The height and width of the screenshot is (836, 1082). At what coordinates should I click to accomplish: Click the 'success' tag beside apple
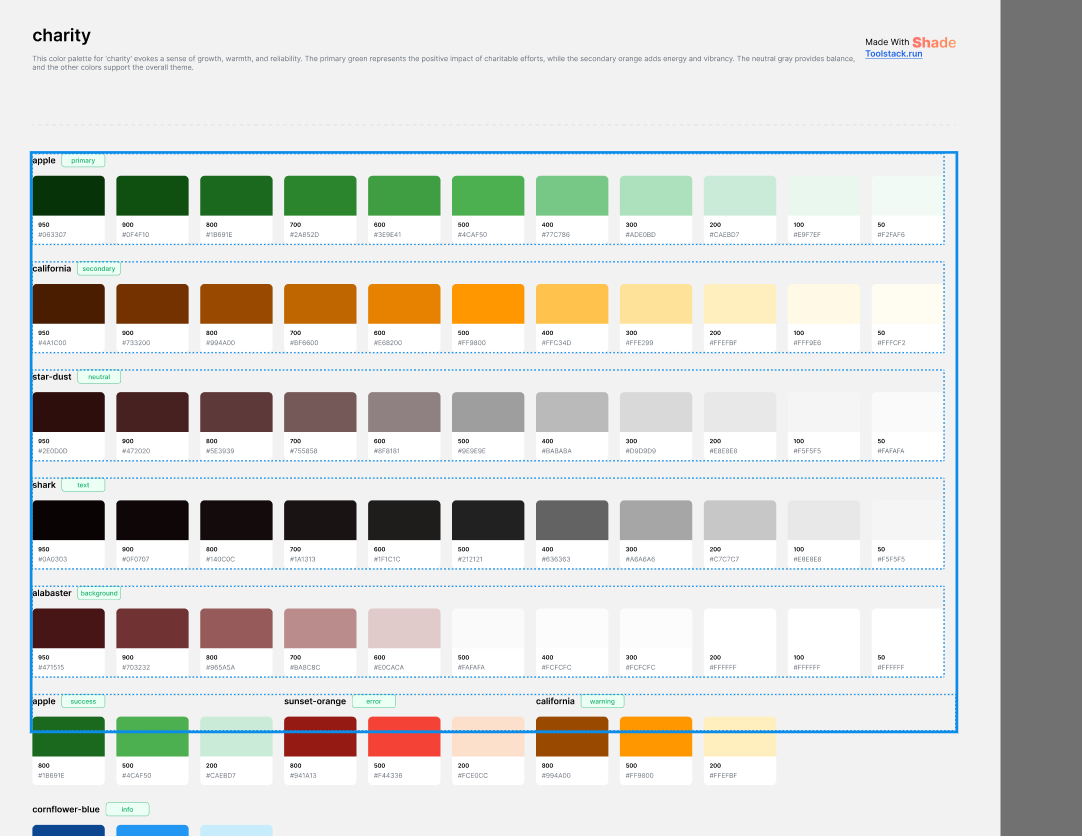(83, 701)
